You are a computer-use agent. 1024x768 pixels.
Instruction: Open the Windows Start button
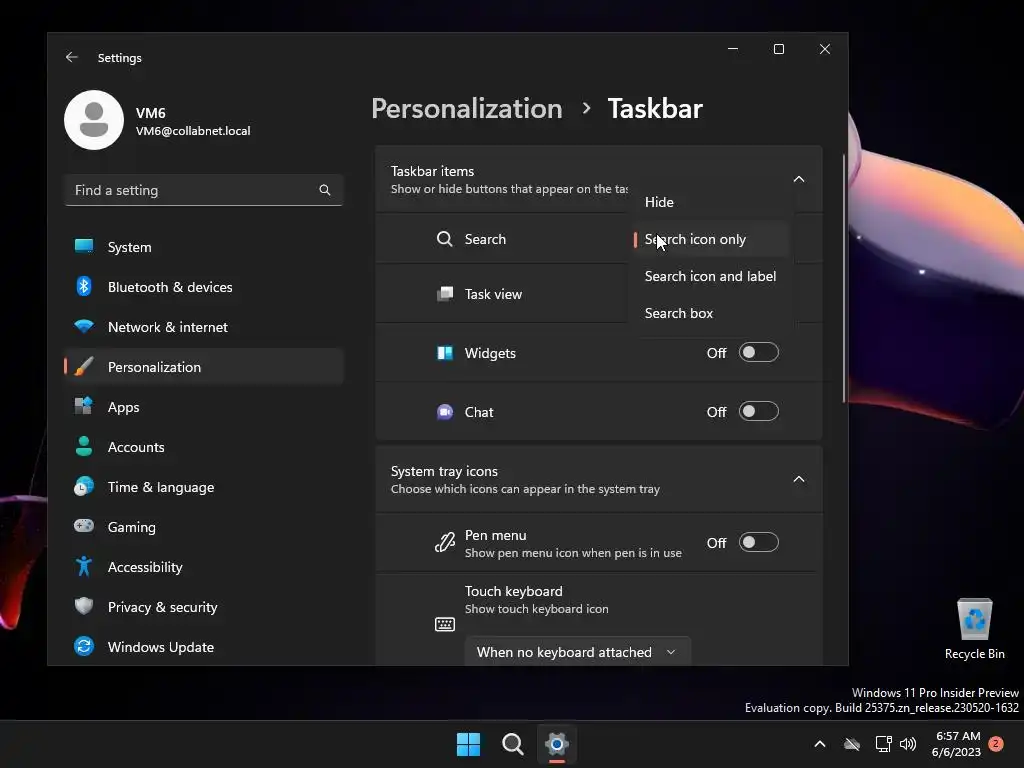tap(468, 744)
